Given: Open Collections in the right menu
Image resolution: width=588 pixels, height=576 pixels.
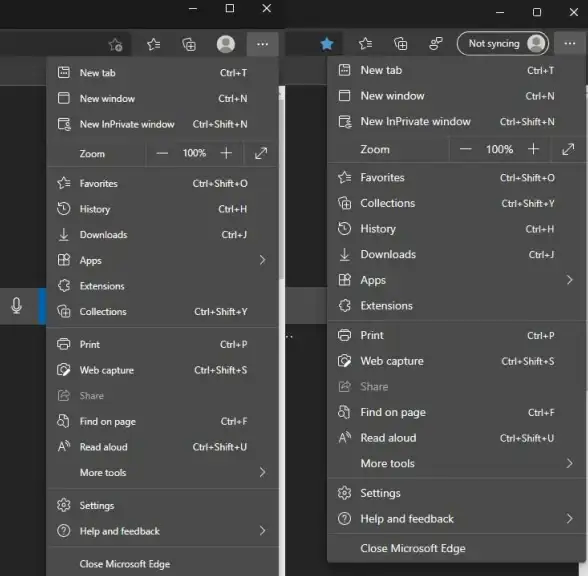Looking at the screenshot, I should (x=456, y=203).
